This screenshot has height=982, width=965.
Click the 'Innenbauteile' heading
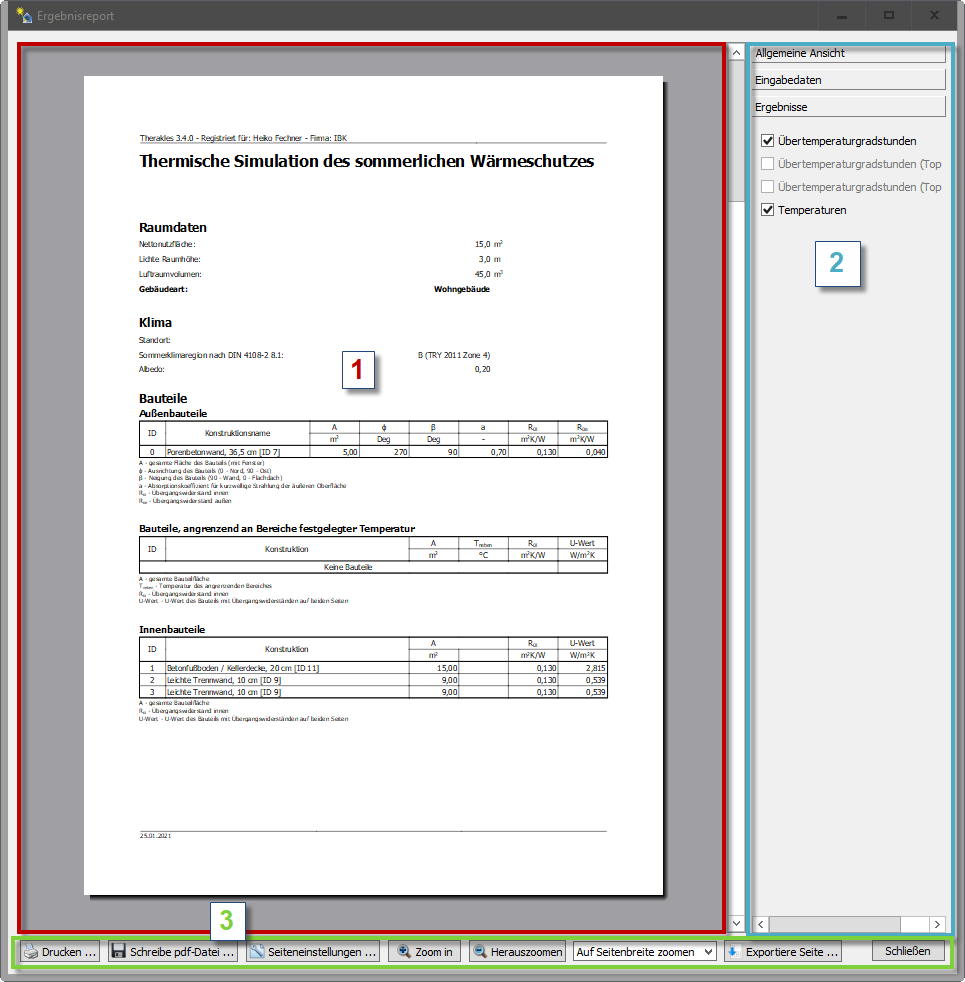172,629
